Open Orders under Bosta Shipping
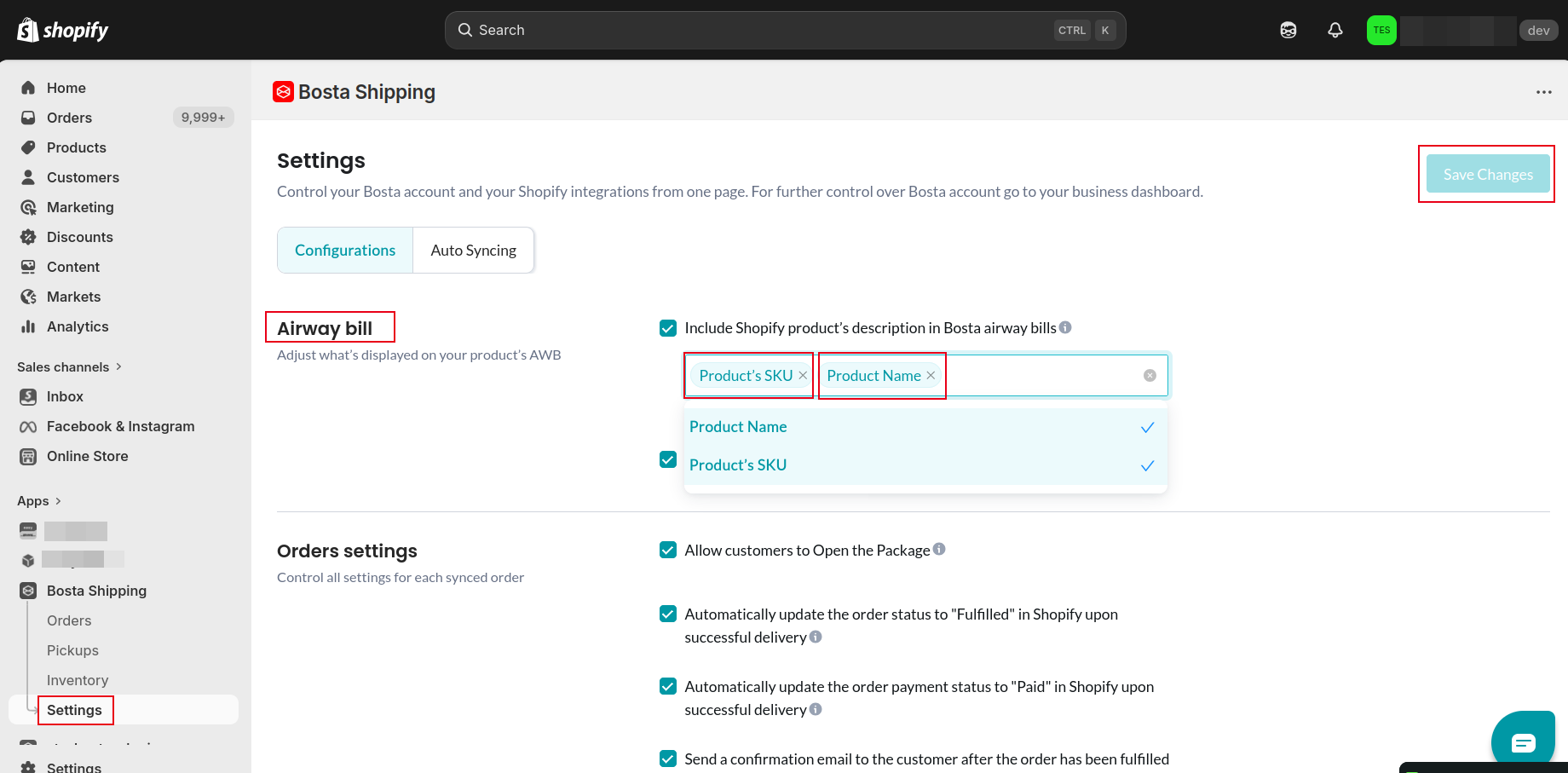Image resolution: width=1568 pixels, height=773 pixels. pyautogui.click(x=69, y=620)
